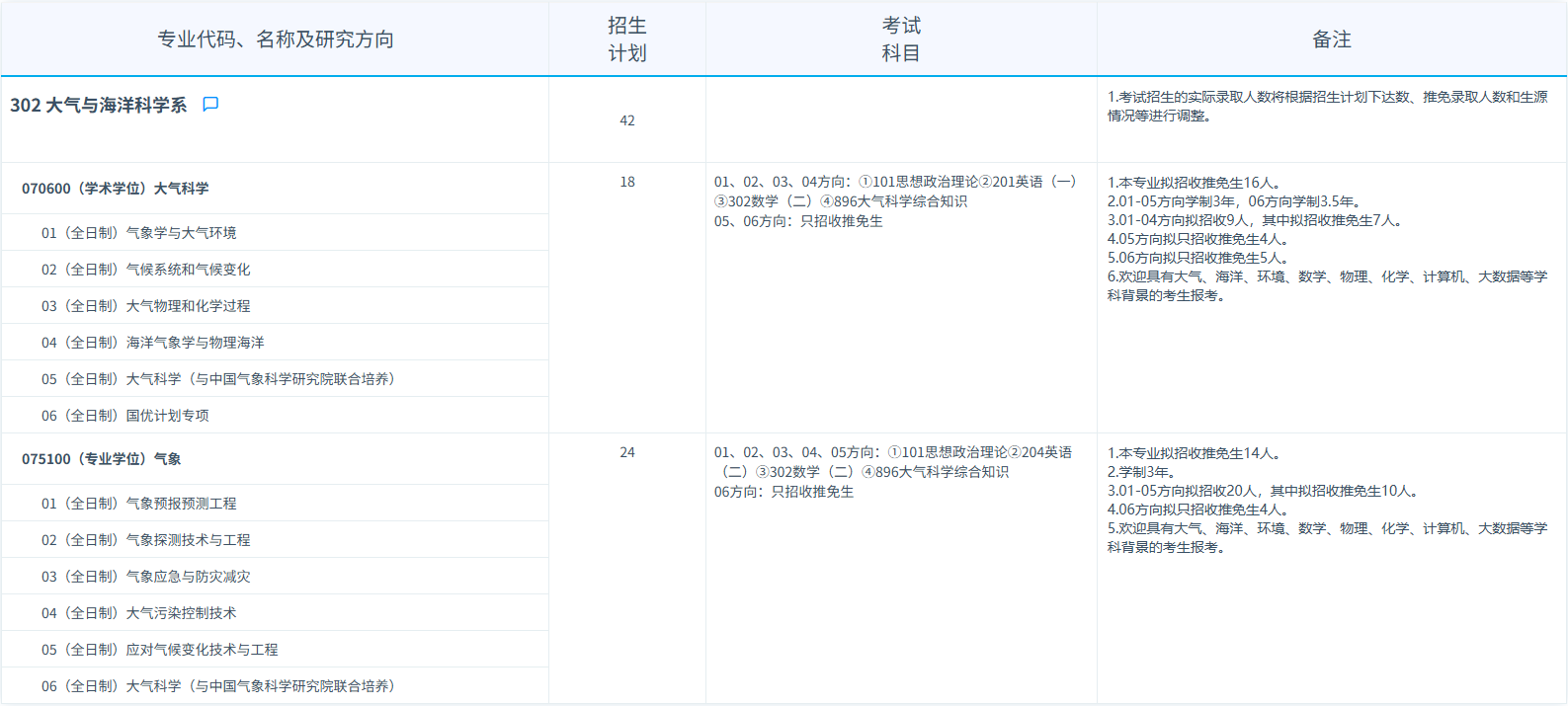Pick direction 03 大气物理和化学过程
The width and height of the screenshot is (1568, 706).
(145, 306)
